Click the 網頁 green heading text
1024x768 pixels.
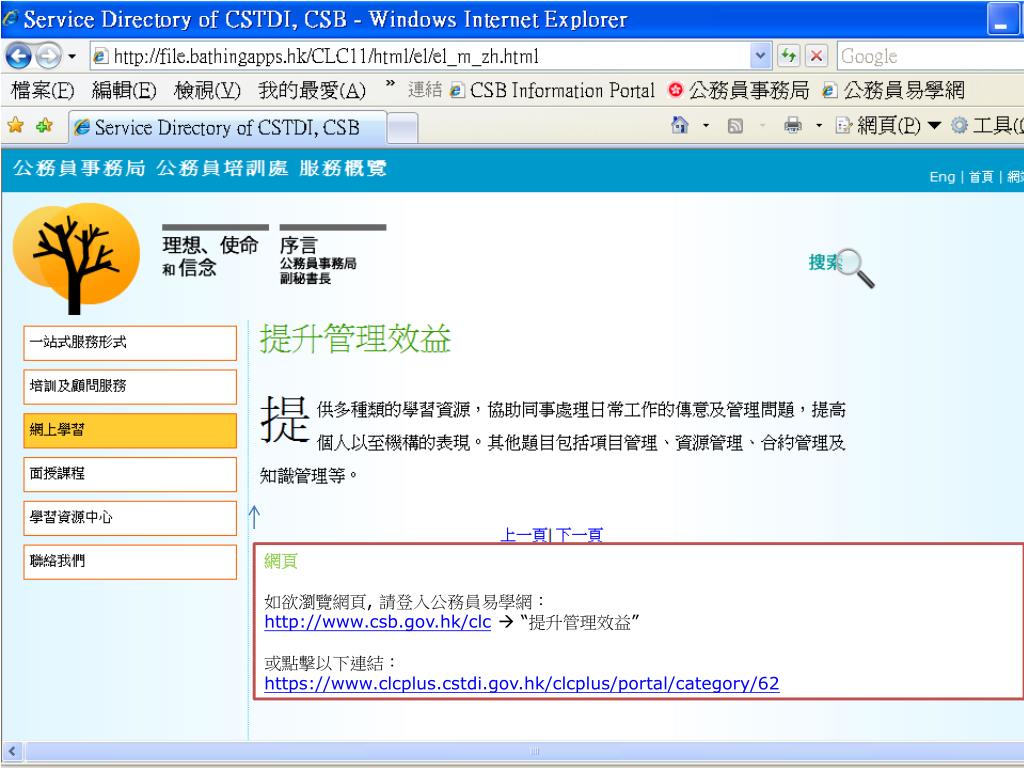pos(281,561)
